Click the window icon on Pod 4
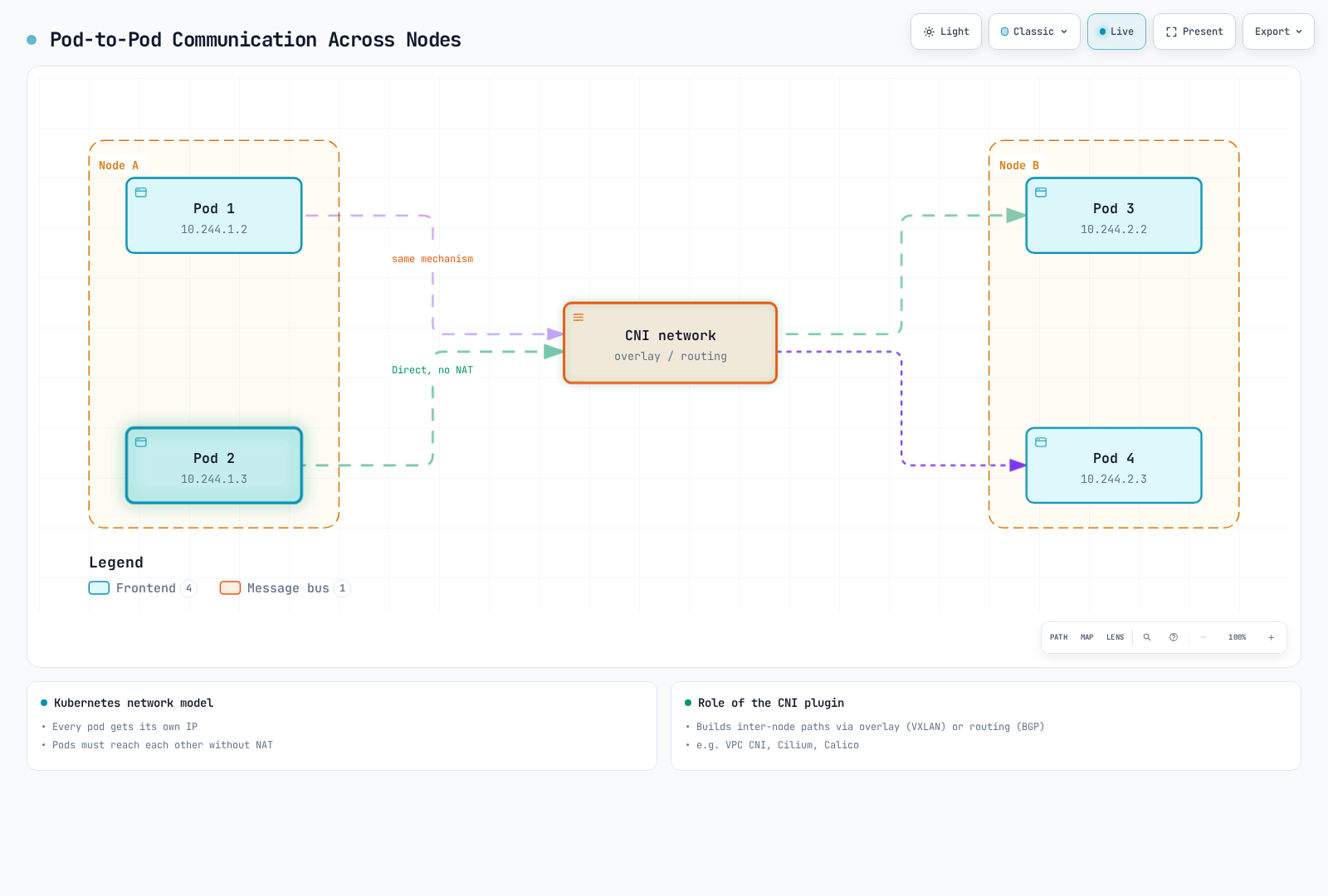 (1041, 442)
